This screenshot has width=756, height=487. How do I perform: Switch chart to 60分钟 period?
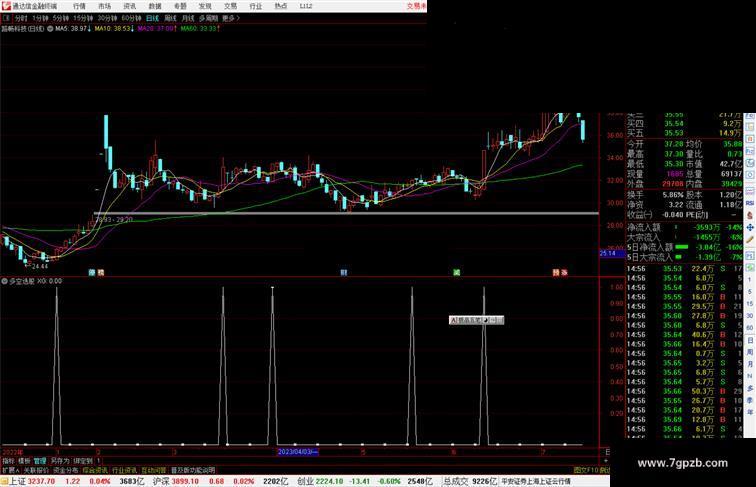(131, 18)
